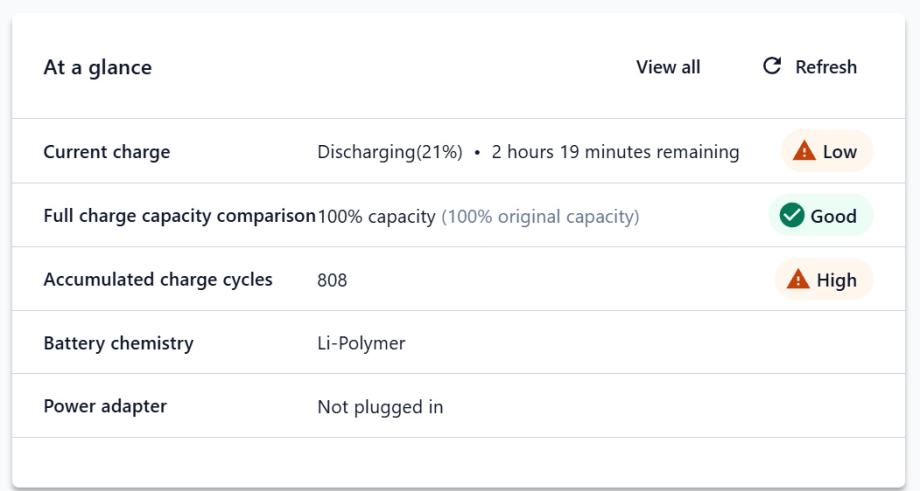Open the View all link
This screenshot has height=491, width=920.
click(668, 67)
